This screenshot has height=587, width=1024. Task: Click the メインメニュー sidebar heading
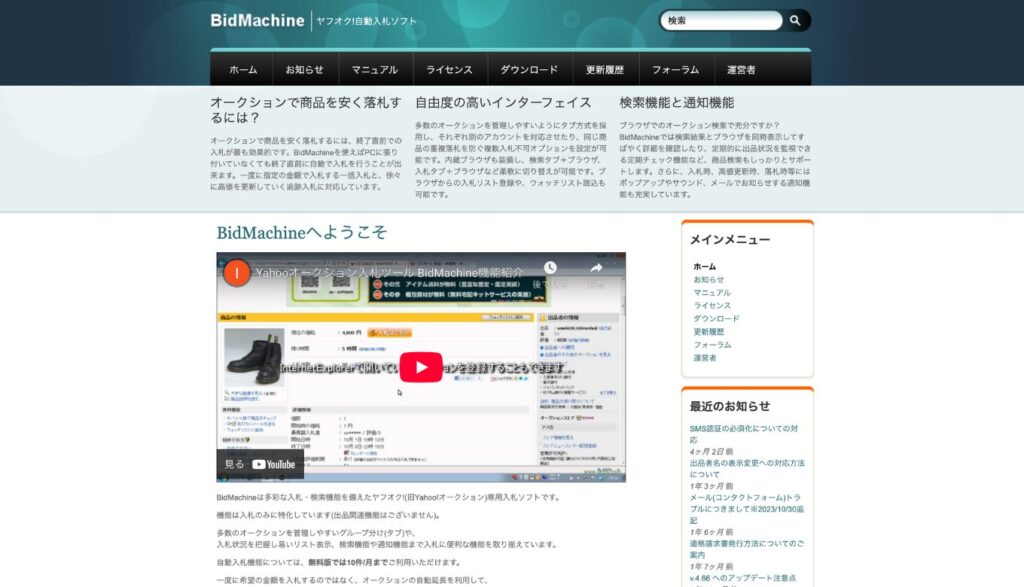click(x=729, y=240)
